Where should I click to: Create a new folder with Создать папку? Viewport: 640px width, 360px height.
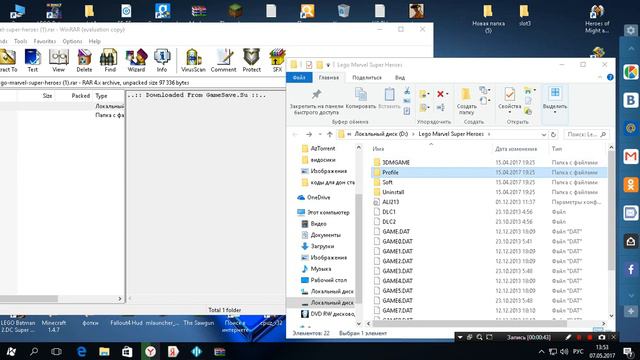coord(466,101)
